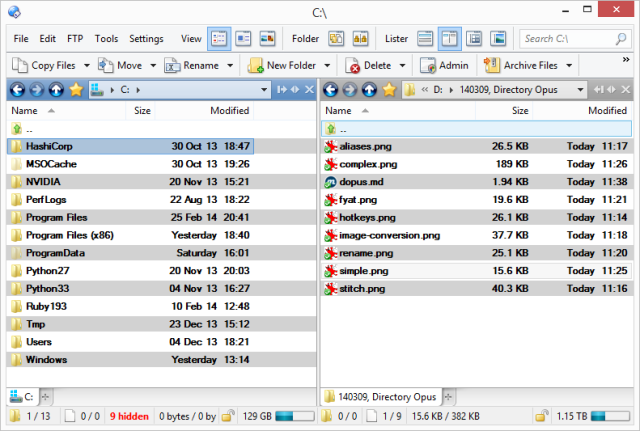
Task: Select 140309, Directory Opus tab
Action: pyautogui.click(x=380, y=397)
